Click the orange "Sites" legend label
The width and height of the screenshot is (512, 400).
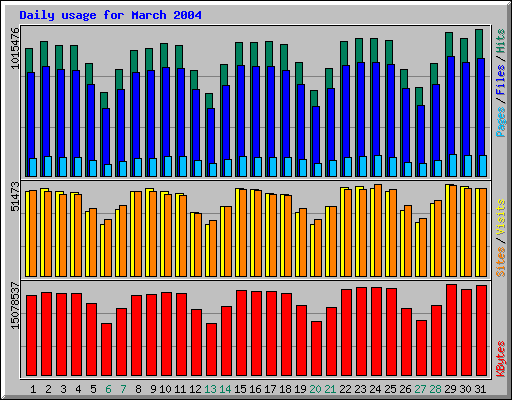click(x=501, y=262)
